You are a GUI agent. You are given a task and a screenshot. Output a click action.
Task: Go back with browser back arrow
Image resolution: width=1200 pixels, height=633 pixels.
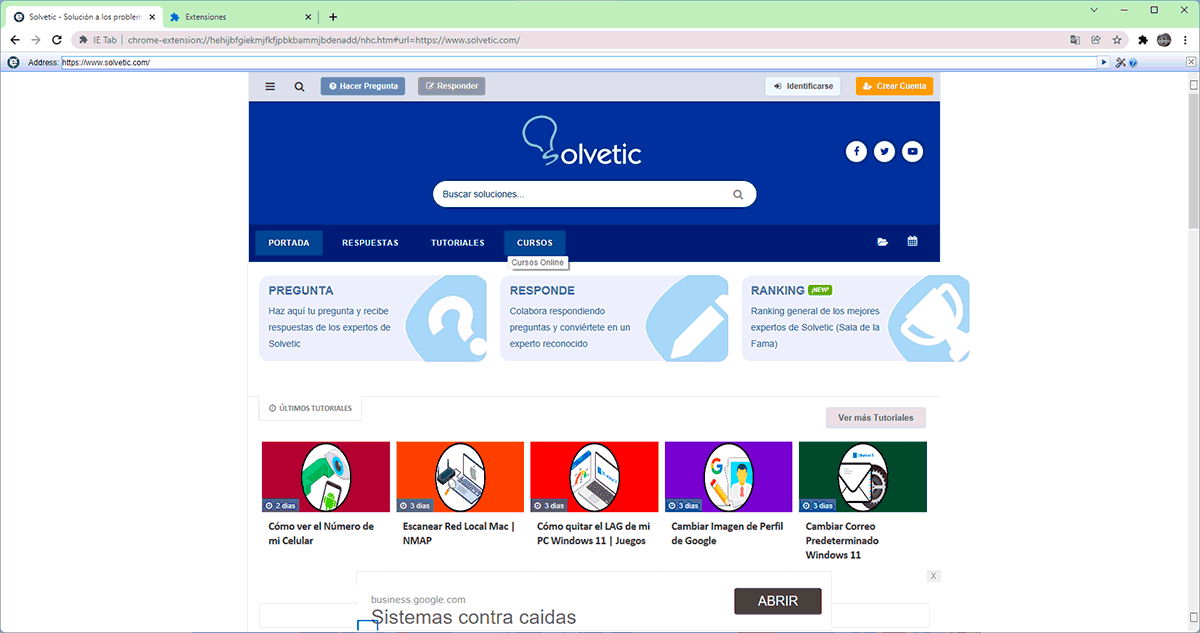click(15, 40)
